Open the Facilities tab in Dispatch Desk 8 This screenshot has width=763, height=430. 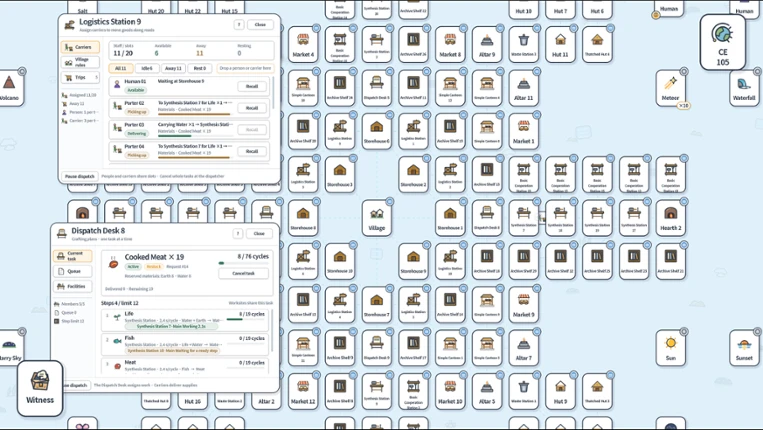tap(73, 287)
